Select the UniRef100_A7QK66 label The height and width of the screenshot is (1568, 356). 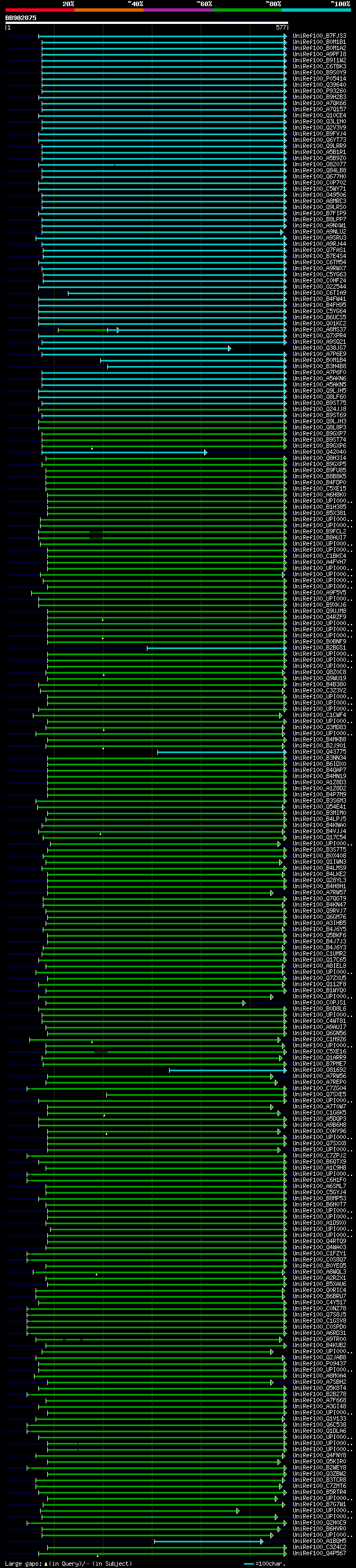[319, 103]
